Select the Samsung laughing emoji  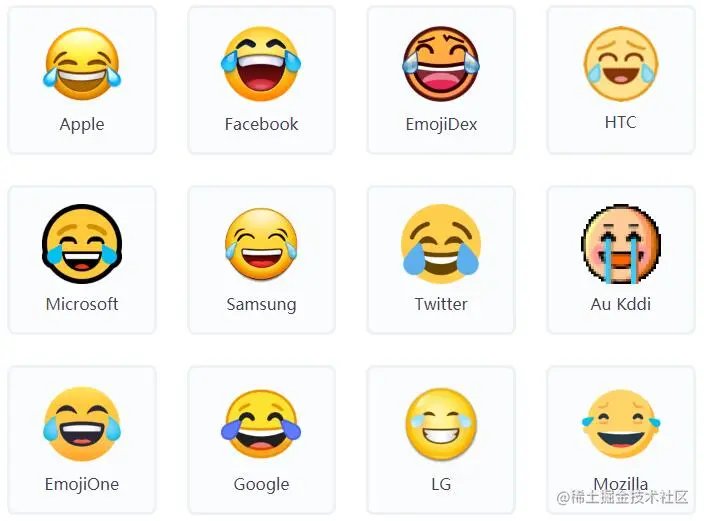point(261,244)
